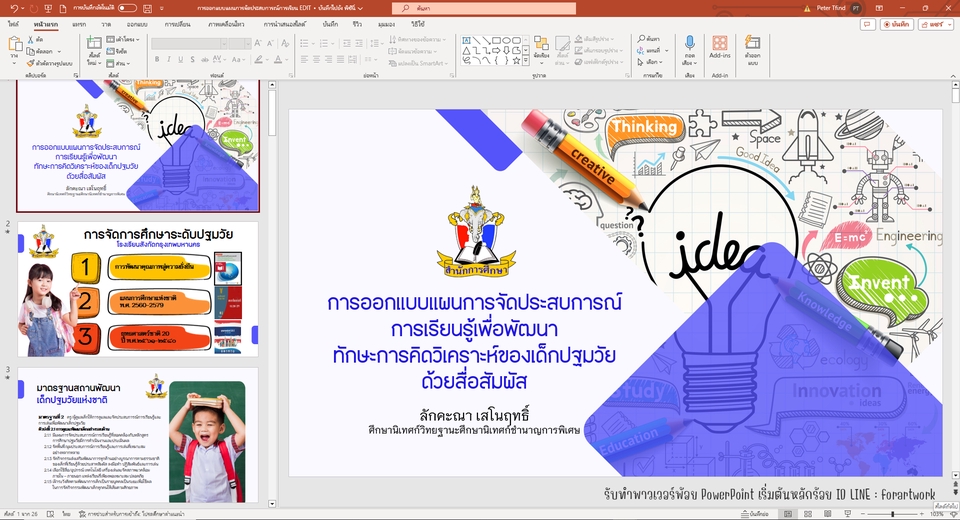
Task: Create new file from quick access toolbar
Action: click(64, 9)
